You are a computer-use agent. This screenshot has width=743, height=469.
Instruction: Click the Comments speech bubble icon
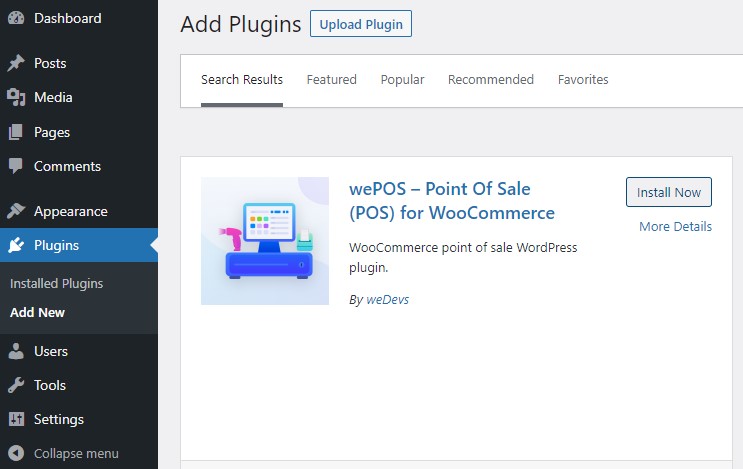[16, 166]
